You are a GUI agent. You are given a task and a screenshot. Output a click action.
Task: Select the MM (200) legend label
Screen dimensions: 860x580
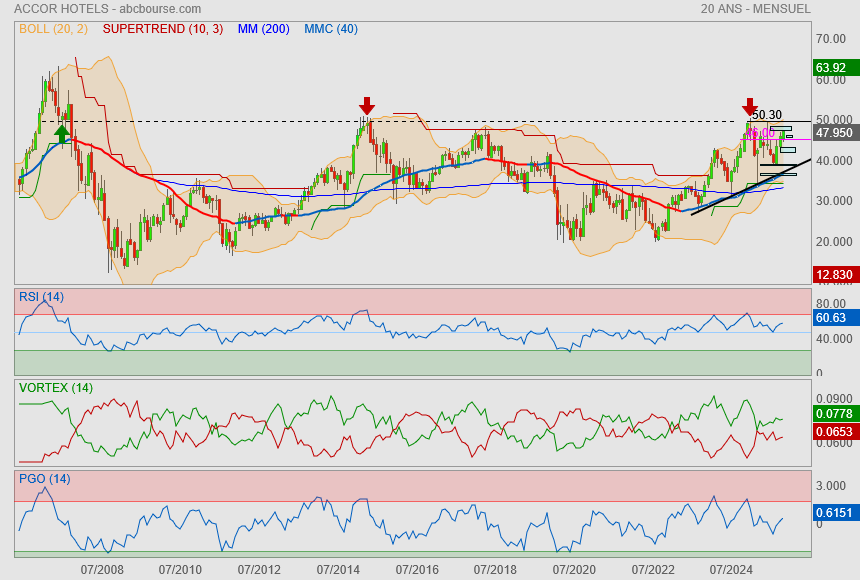point(263,29)
